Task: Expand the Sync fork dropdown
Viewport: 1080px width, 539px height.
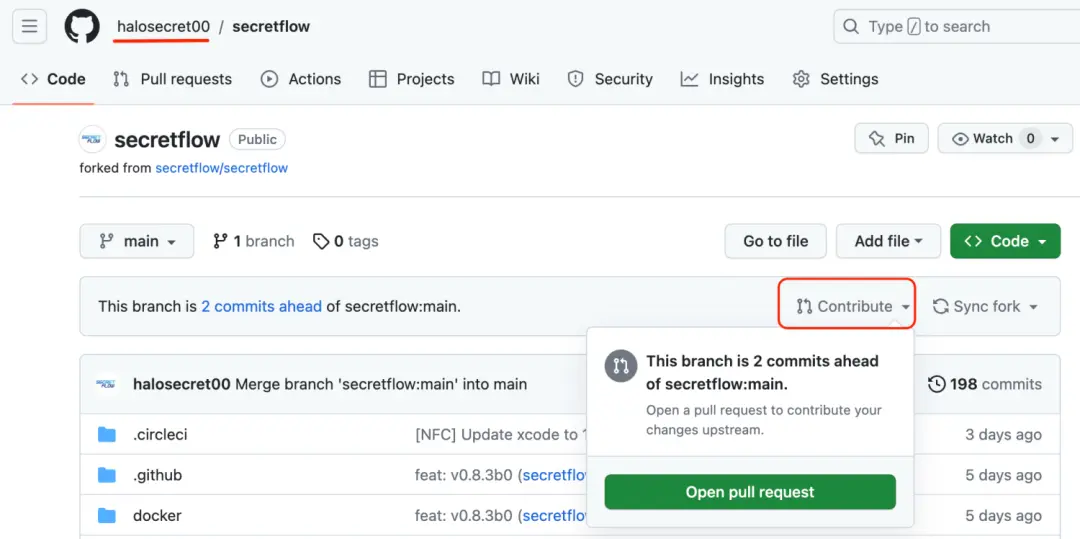Action: (985, 306)
